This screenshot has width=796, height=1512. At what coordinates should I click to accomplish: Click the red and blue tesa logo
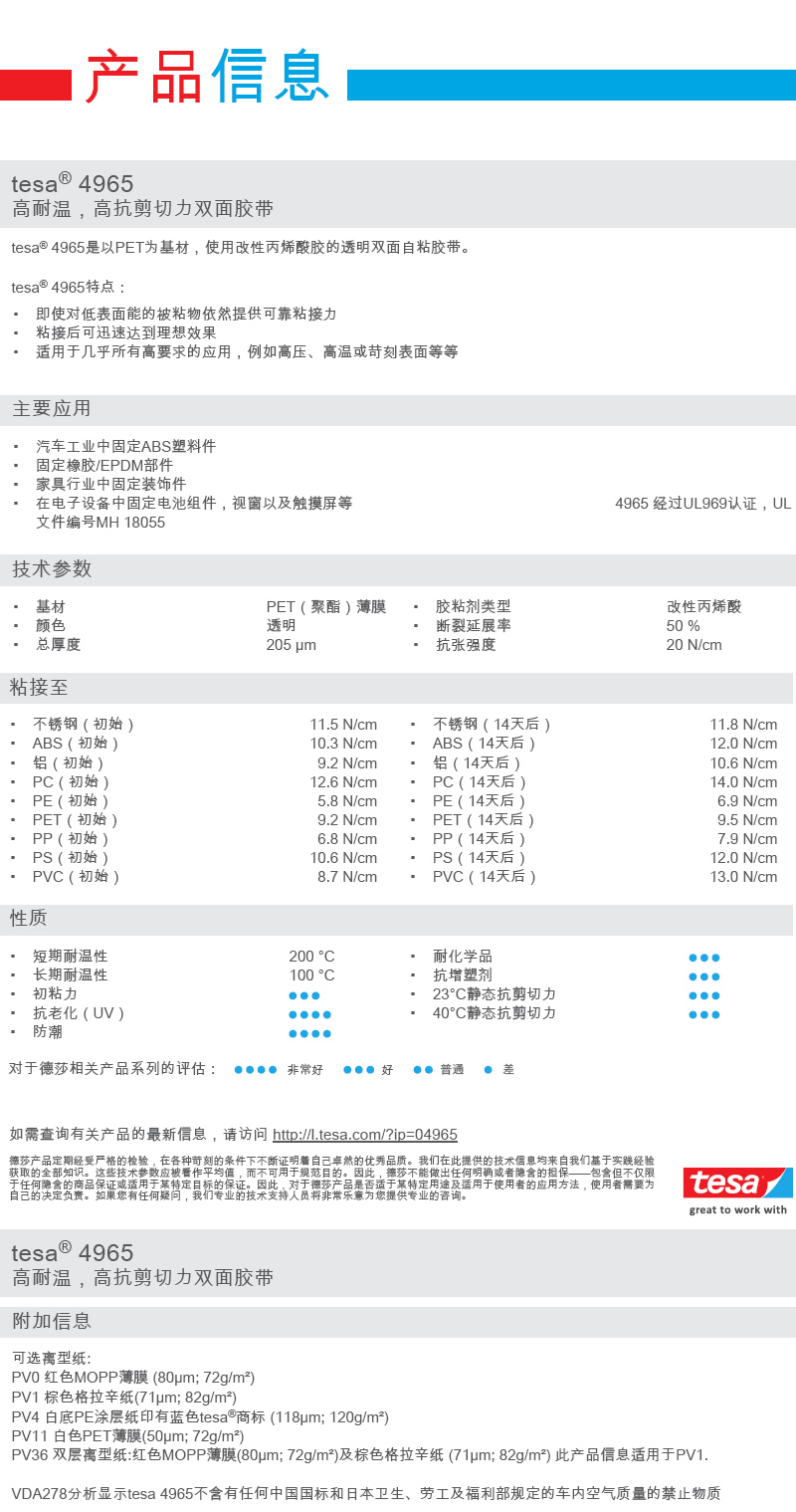[737, 1183]
